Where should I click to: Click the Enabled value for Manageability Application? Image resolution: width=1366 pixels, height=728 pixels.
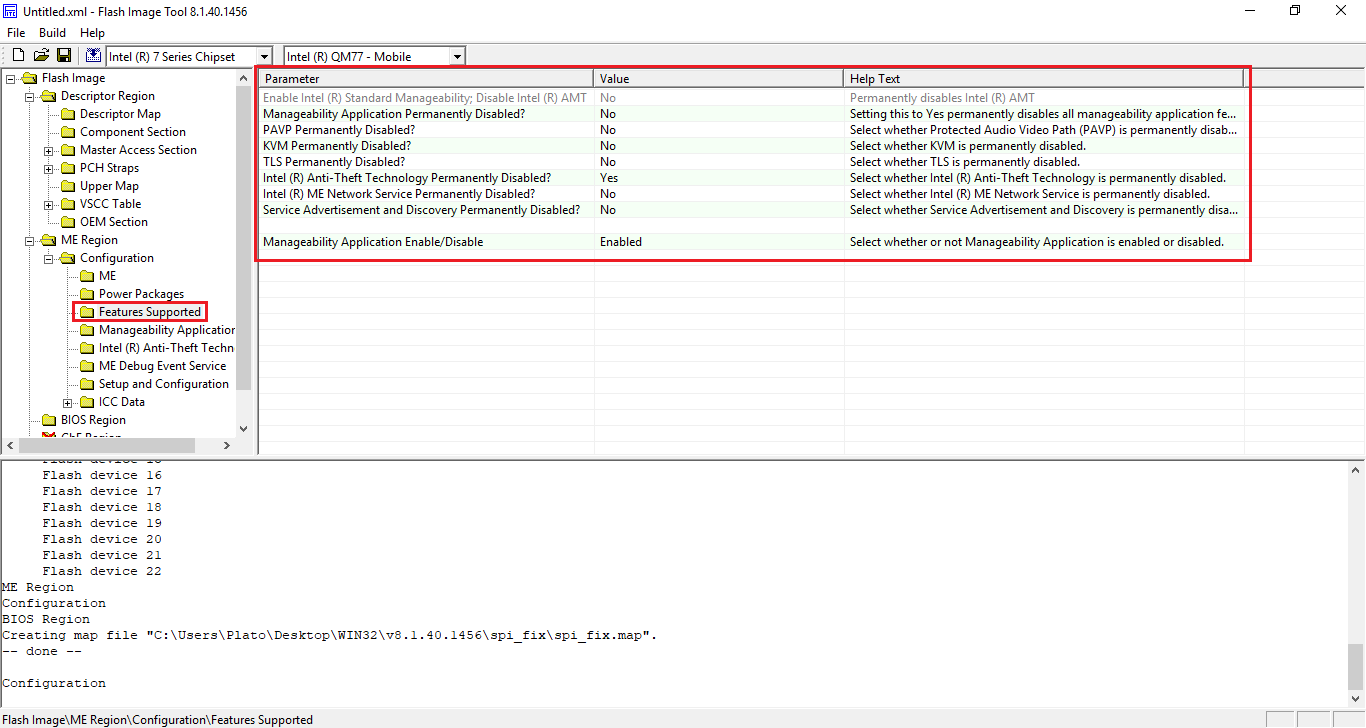click(621, 242)
